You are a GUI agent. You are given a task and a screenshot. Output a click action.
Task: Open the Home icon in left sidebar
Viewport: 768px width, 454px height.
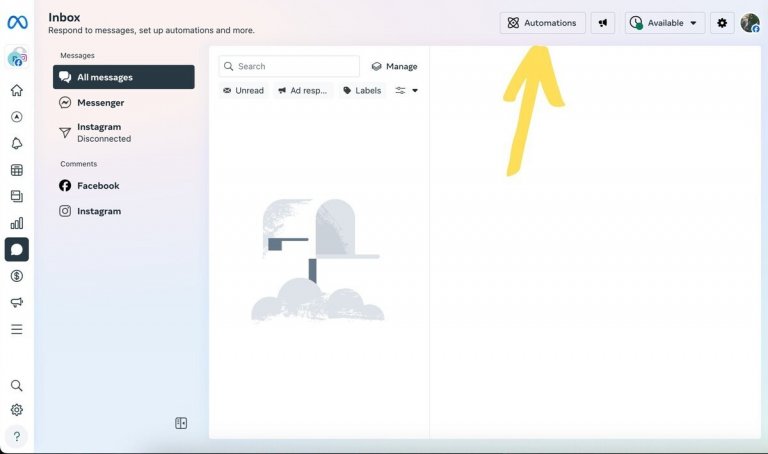tap(17, 90)
